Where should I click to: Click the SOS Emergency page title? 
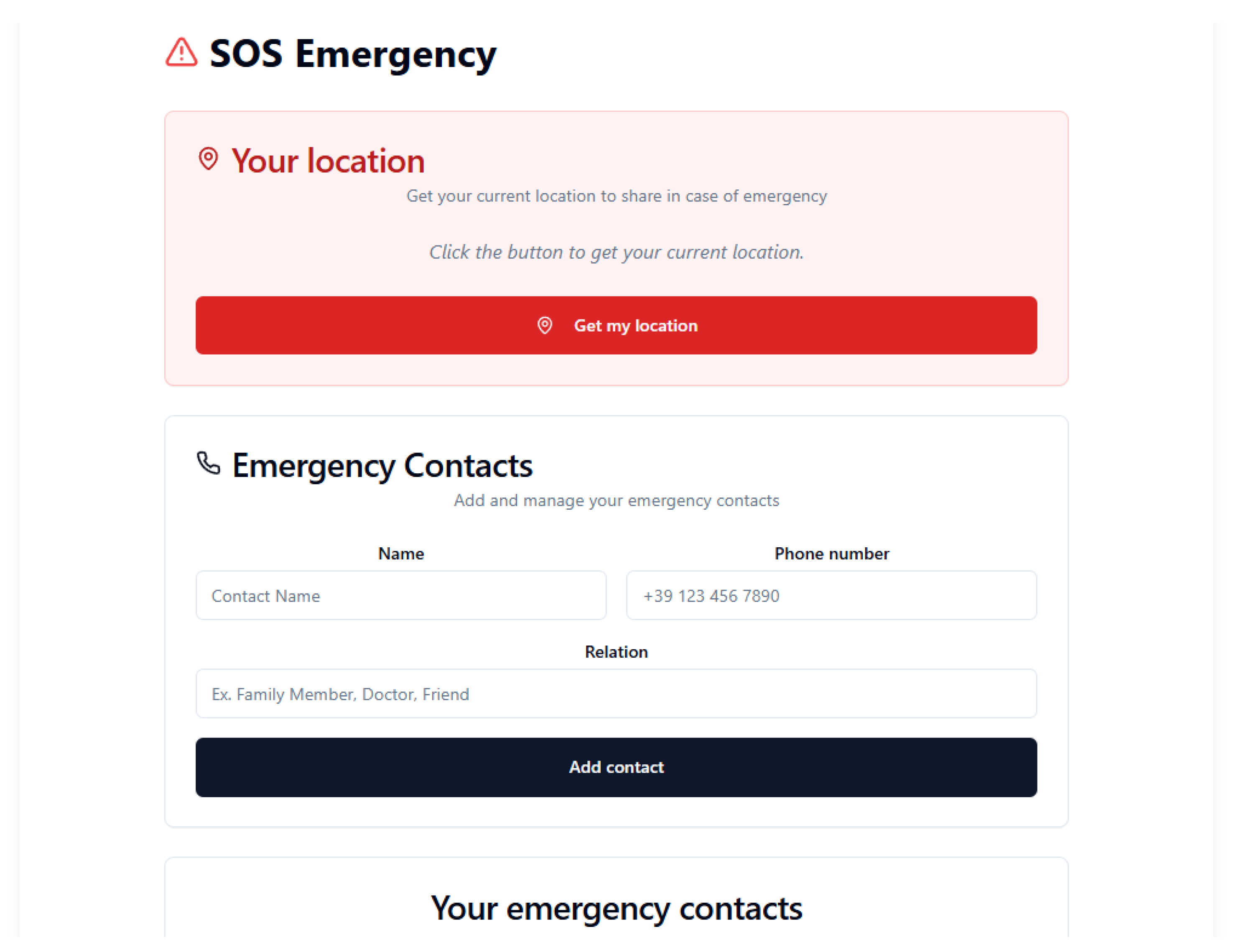[353, 54]
